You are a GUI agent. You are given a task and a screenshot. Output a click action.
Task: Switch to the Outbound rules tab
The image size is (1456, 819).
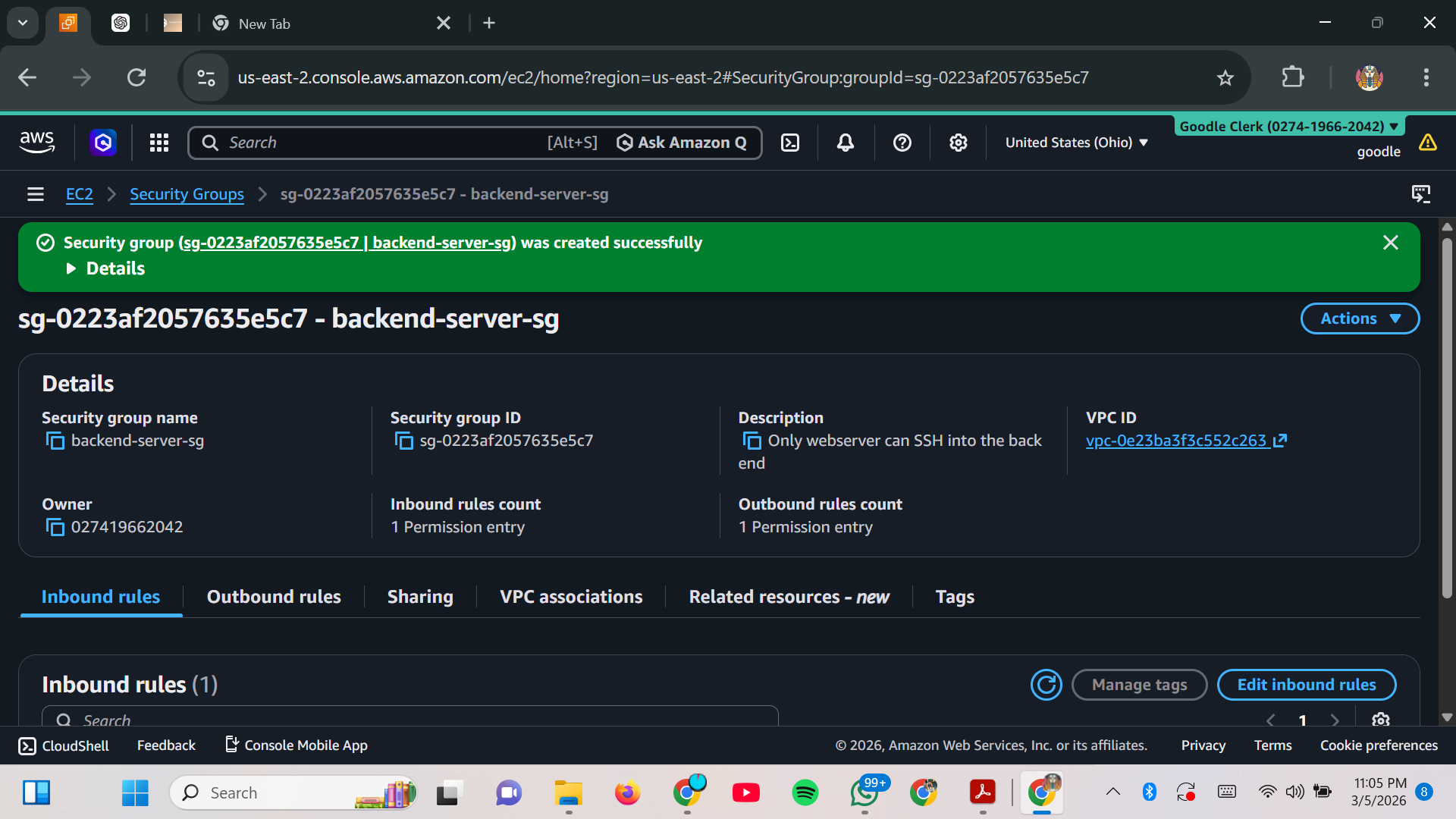[274, 597]
